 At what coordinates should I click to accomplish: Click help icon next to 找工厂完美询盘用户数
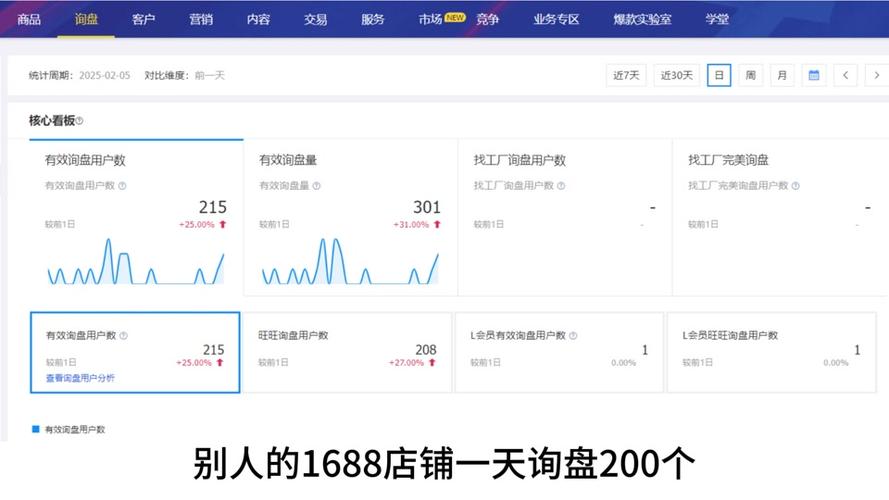click(795, 185)
